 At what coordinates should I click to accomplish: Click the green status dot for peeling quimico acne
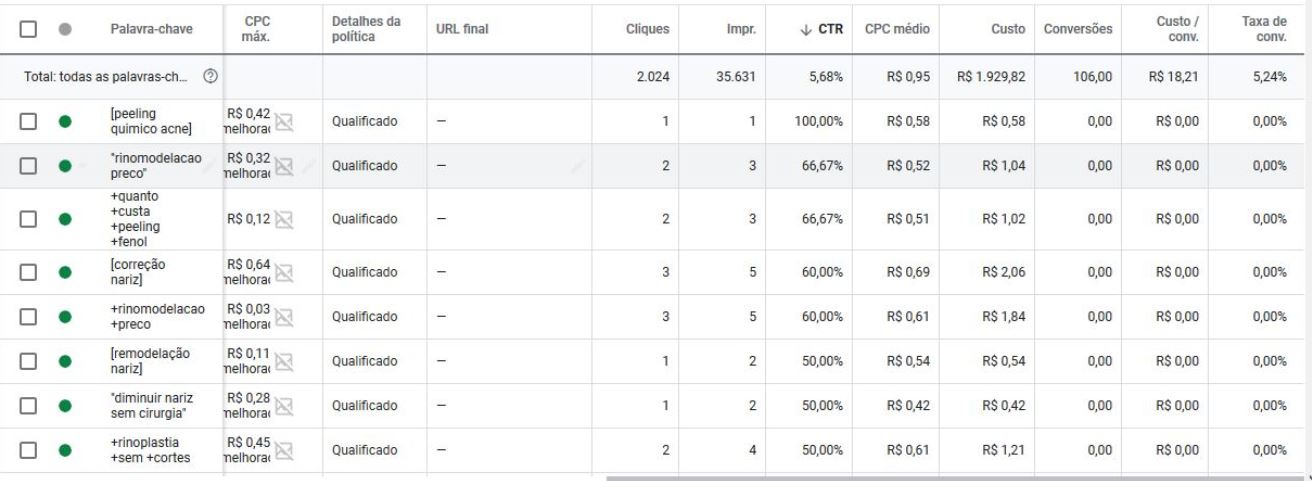tap(65, 122)
